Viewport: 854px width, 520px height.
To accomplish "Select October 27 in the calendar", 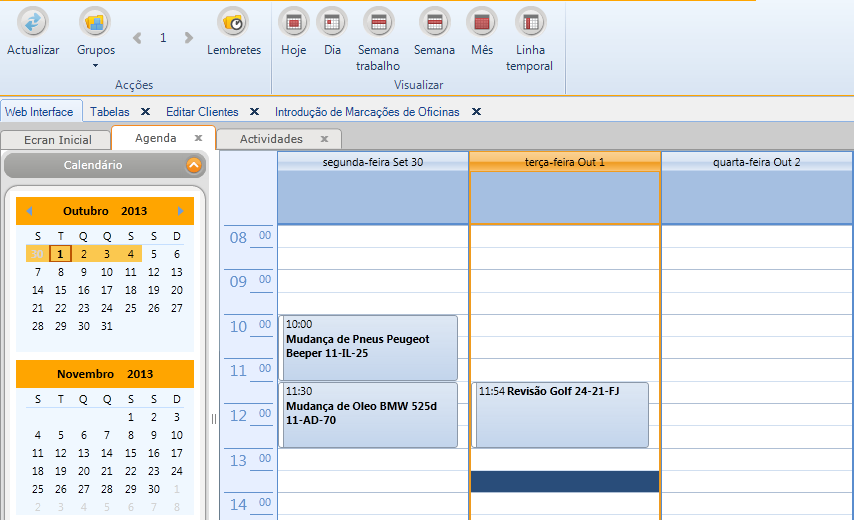I will [176, 308].
